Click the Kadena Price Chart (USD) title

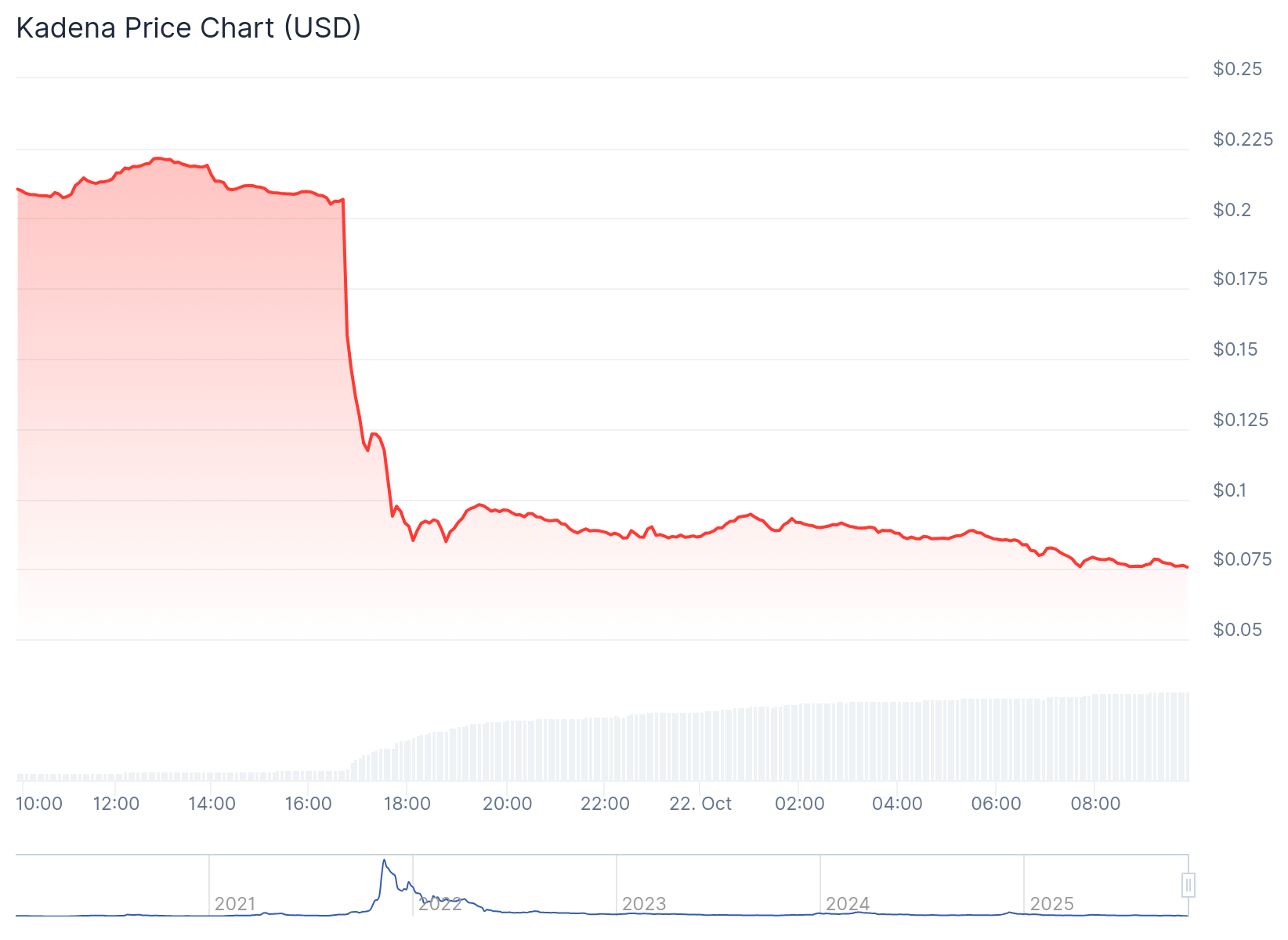(x=189, y=28)
